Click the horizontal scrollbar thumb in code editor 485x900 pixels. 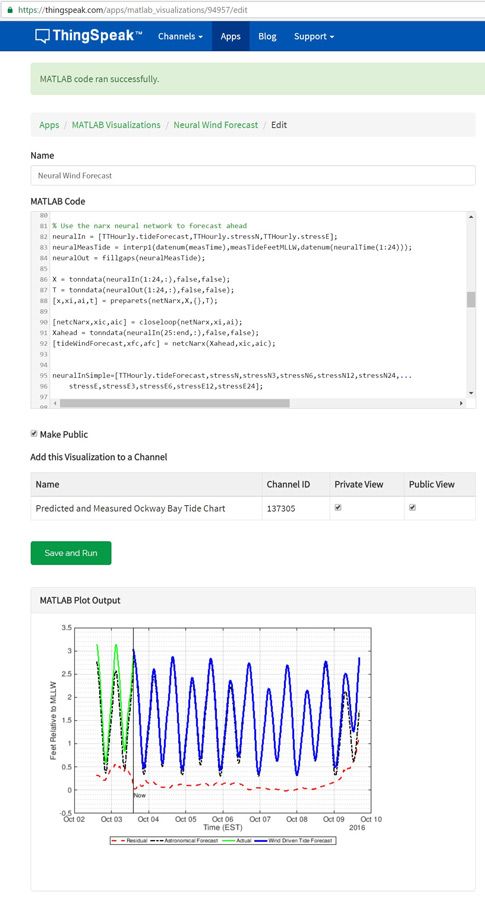pos(174,404)
